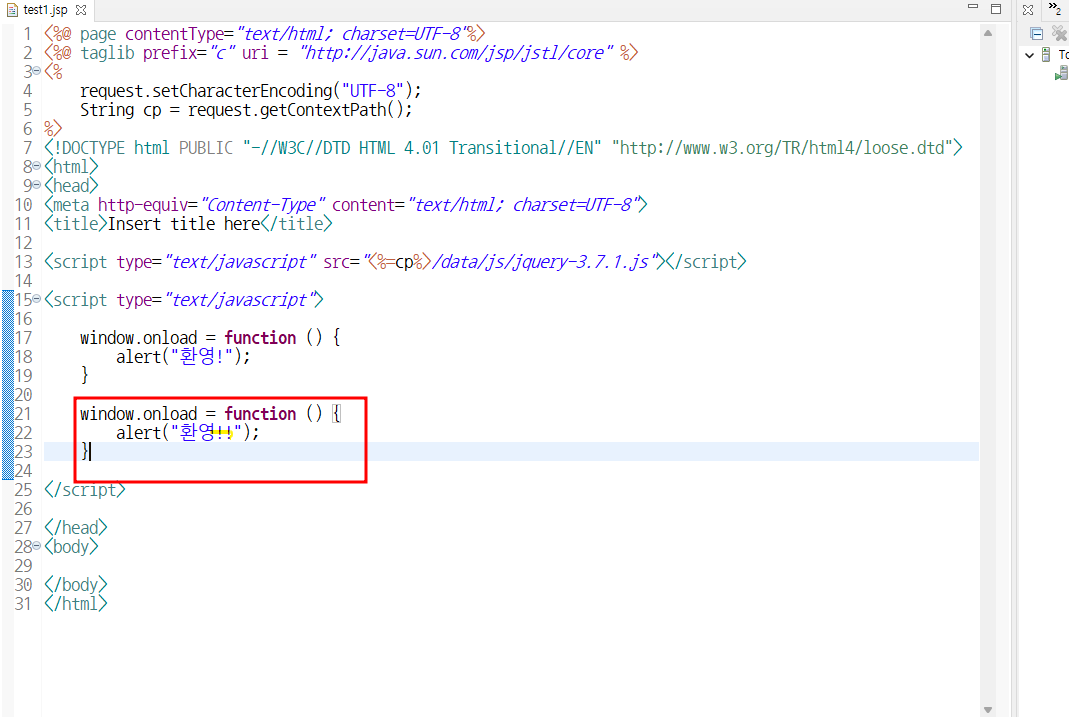1069x717 pixels.
Task: Select the test1.jsp editor tab
Action: 46,10
